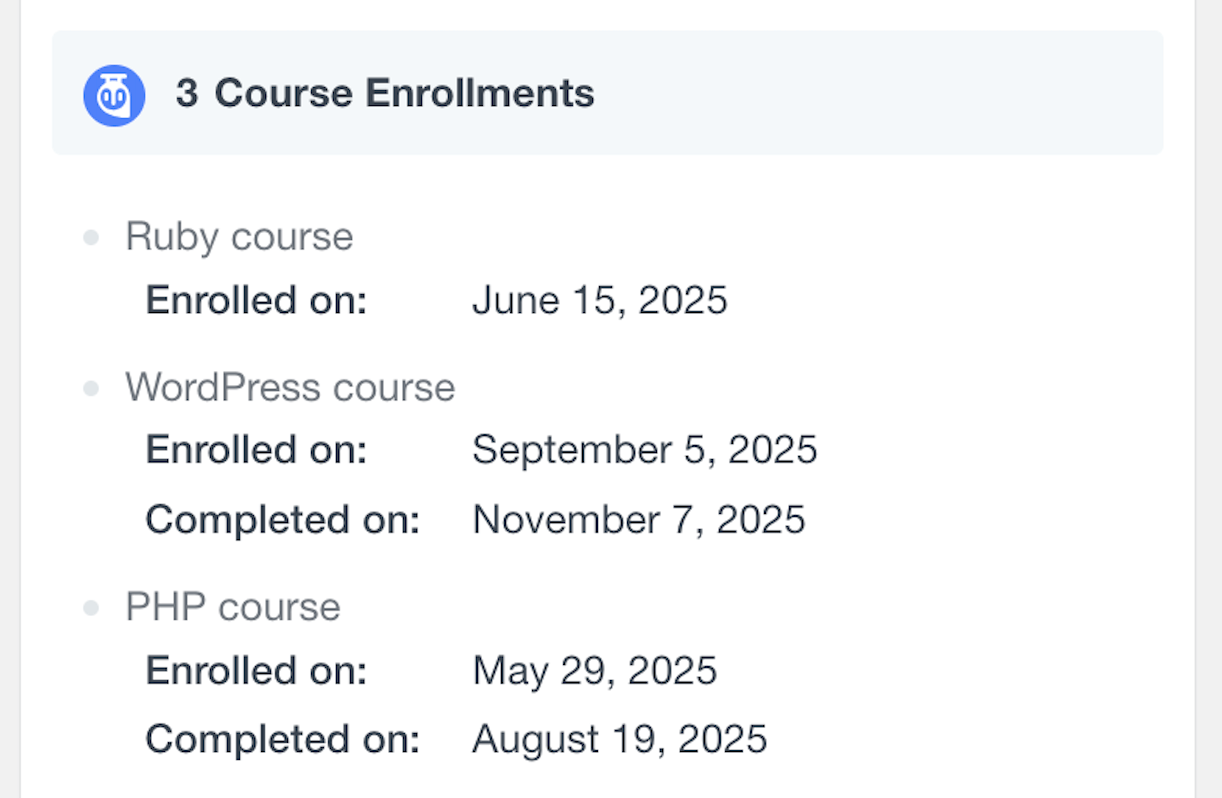Click the circular icon in the header banner
1222x798 pixels.
tap(115, 94)
